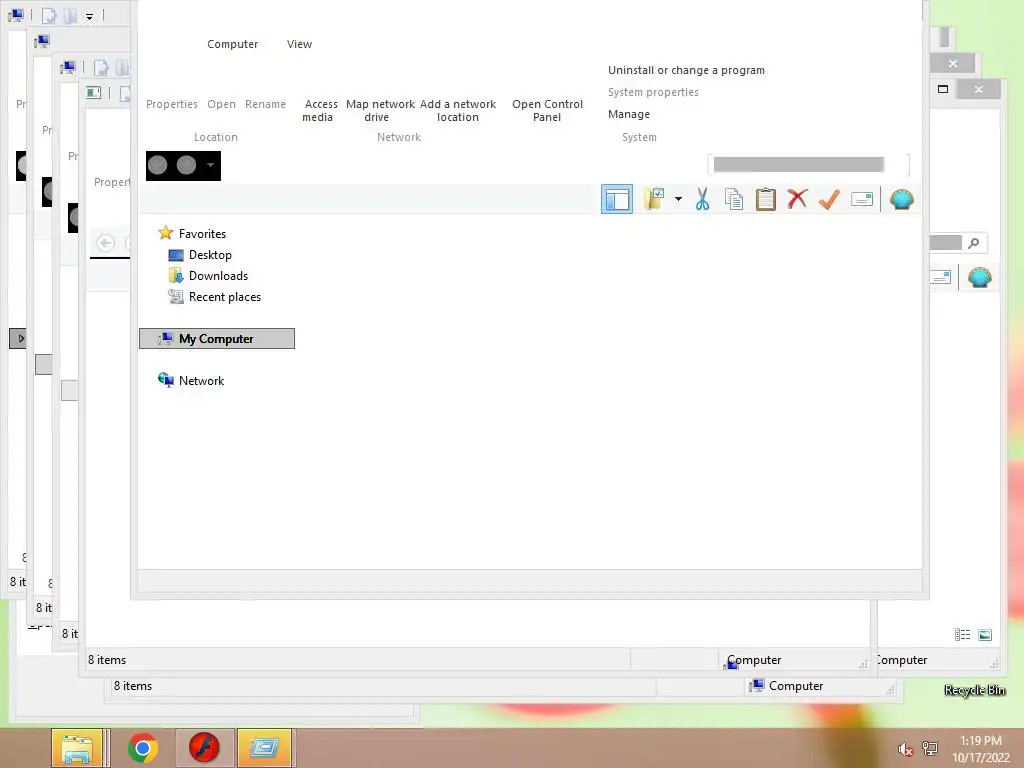
Task: Click the Back arrow in the rear window
Action: 106,243
